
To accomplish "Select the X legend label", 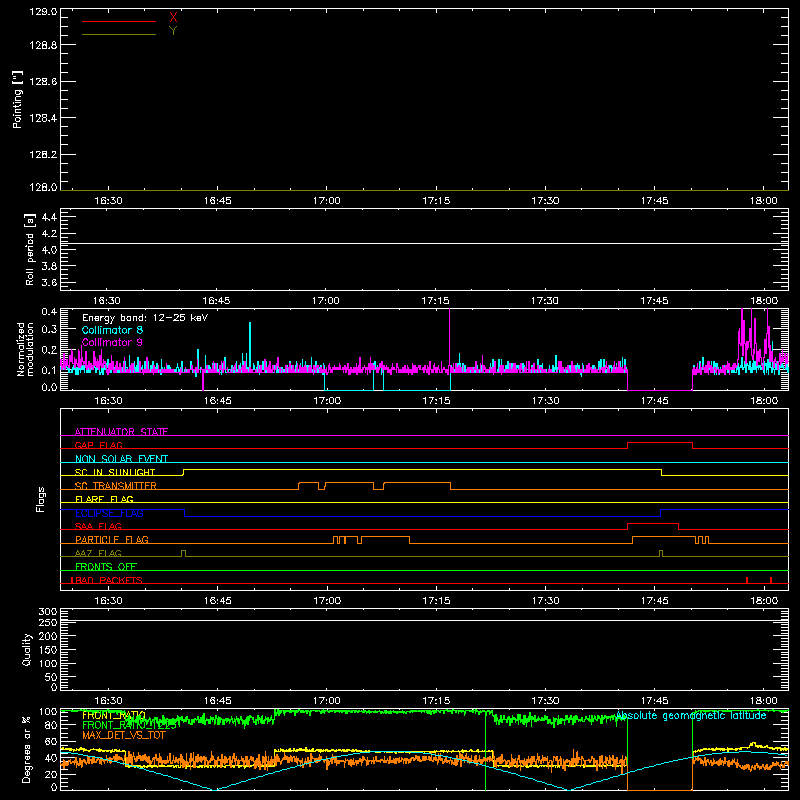I will tap(173, 18).
